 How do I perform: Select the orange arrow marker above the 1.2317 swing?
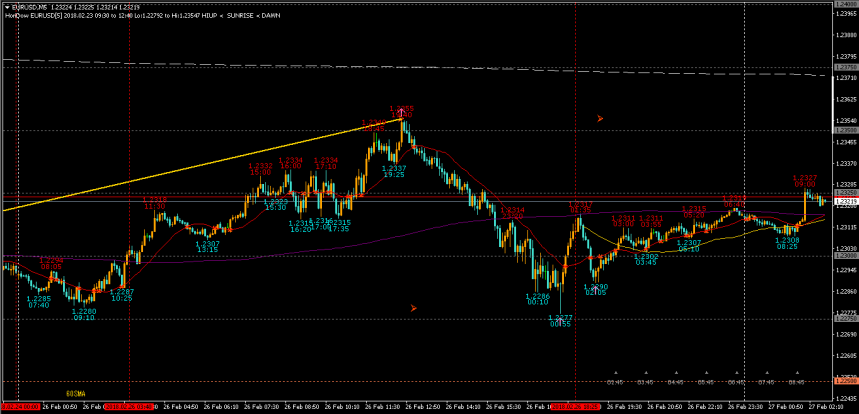(x=600, y=118)
